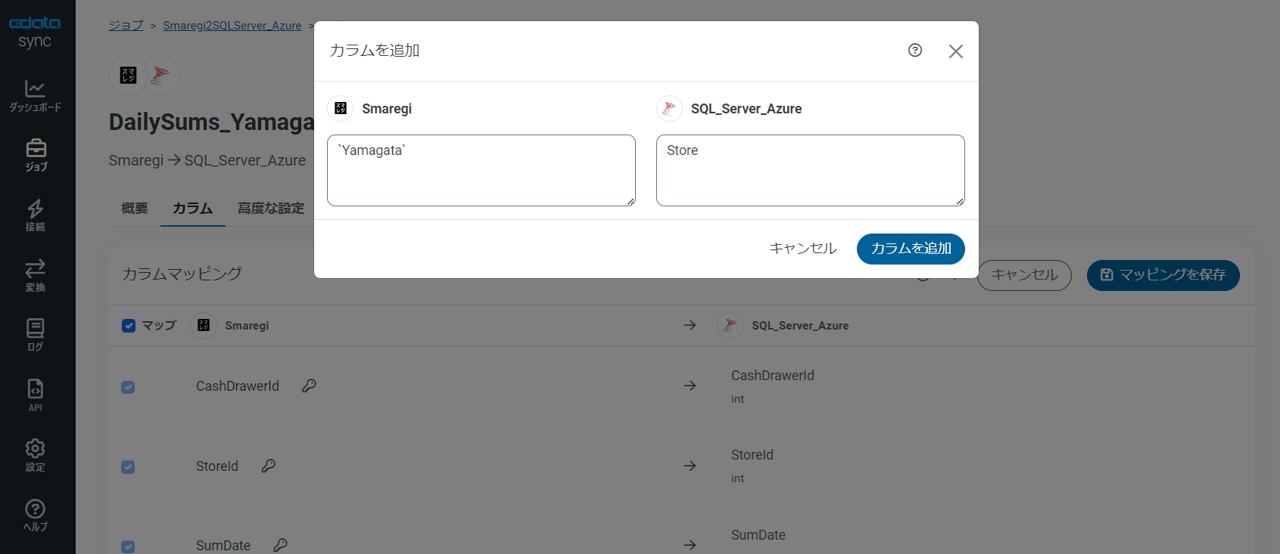Switch to the 高度な設定 tab
Viewport: 1280px width, 554px height.
[x=270, y=209]
